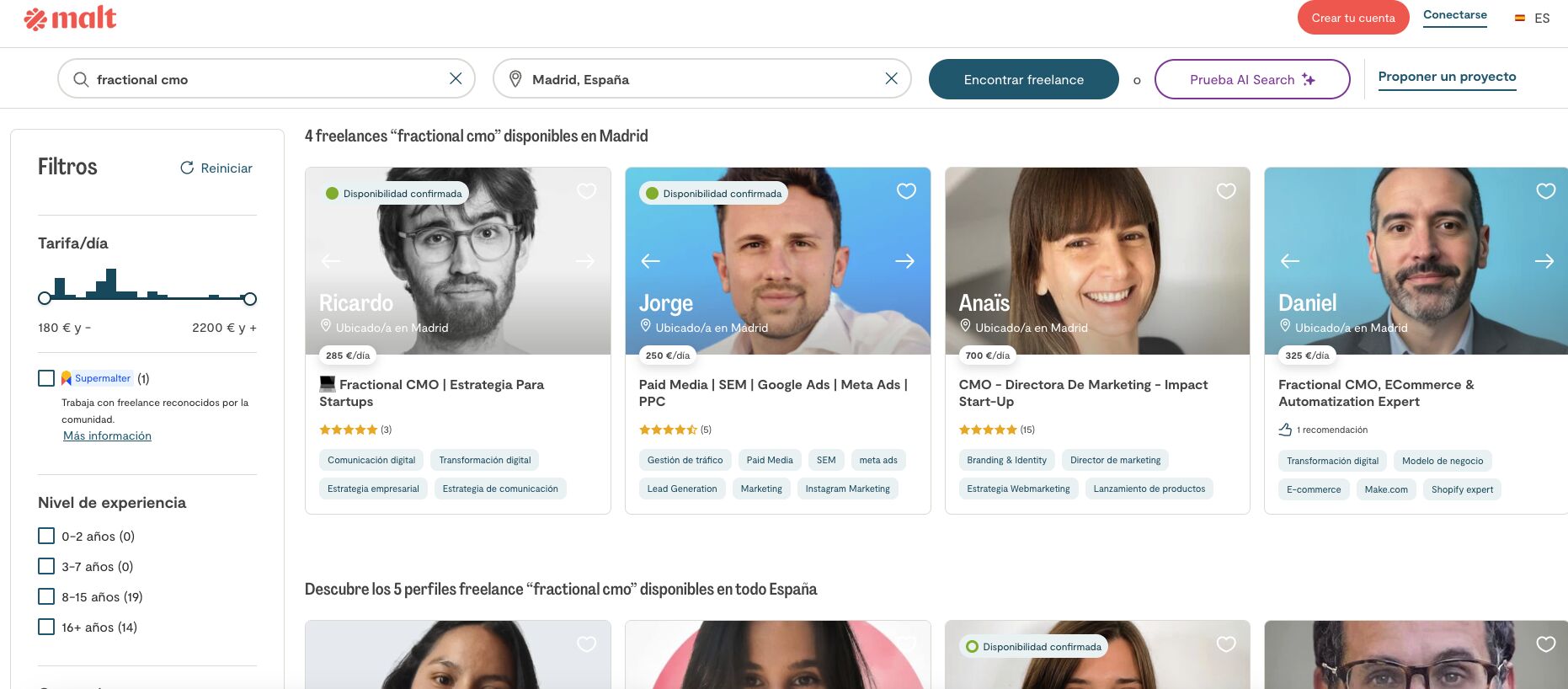Click Anaïs's '700 €/día' rate badge

tap(987, 355)
